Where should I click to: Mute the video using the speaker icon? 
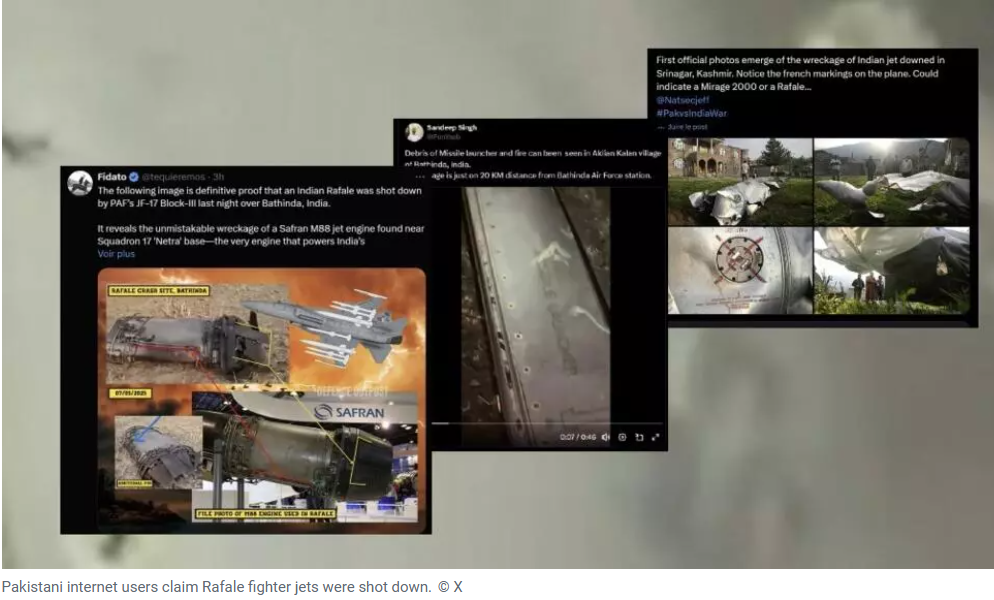pos(606,437)
